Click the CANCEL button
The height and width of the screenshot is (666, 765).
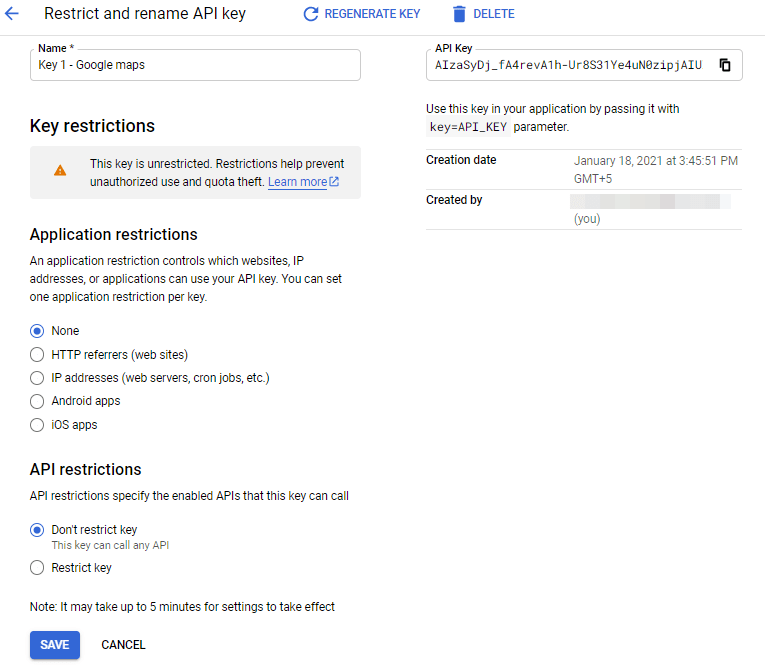pyautogui.click(x=123, y=645)
